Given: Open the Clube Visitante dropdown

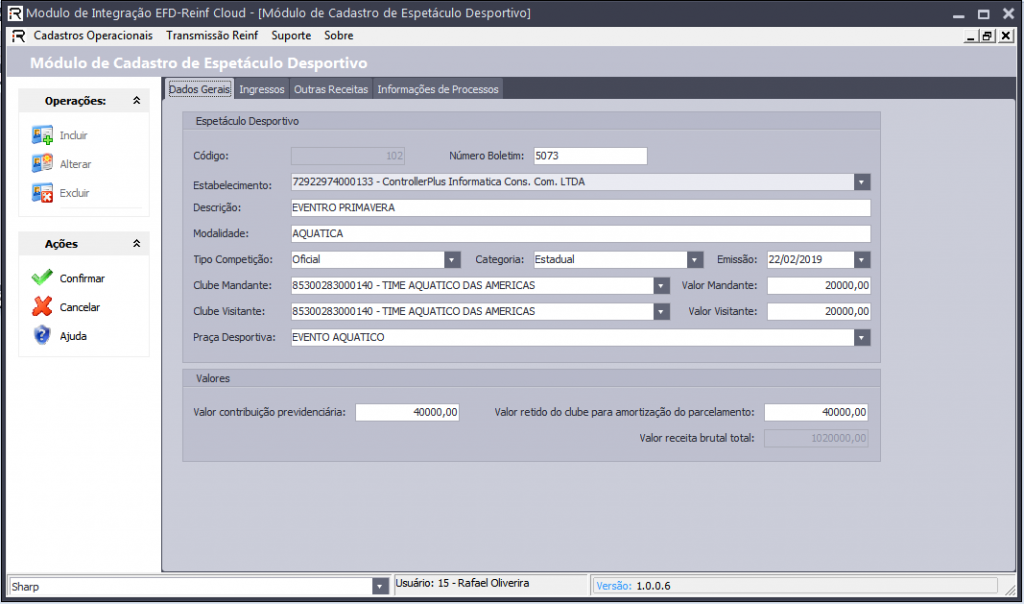Looking at the screenshot, I should pyautogui.click(x=662, y=312).
